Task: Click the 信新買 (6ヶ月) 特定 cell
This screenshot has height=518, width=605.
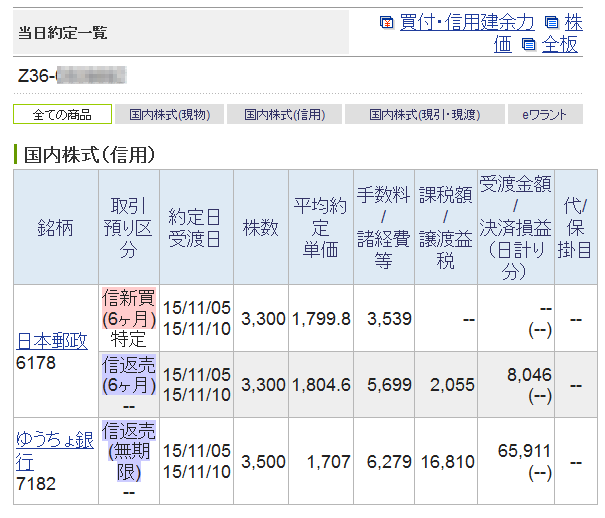Action: click(128, 318)
